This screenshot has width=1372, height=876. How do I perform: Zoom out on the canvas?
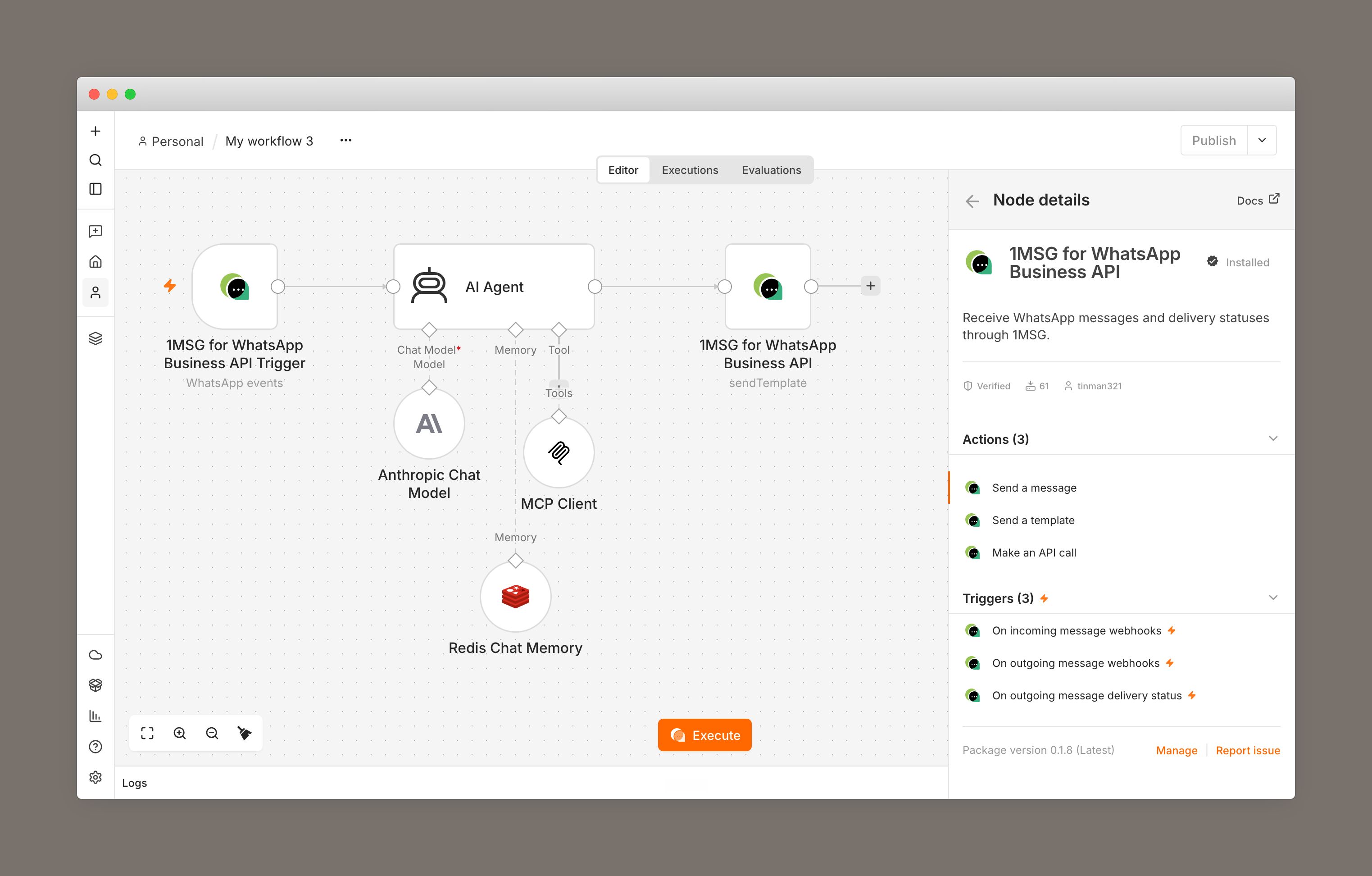point(212,734)
